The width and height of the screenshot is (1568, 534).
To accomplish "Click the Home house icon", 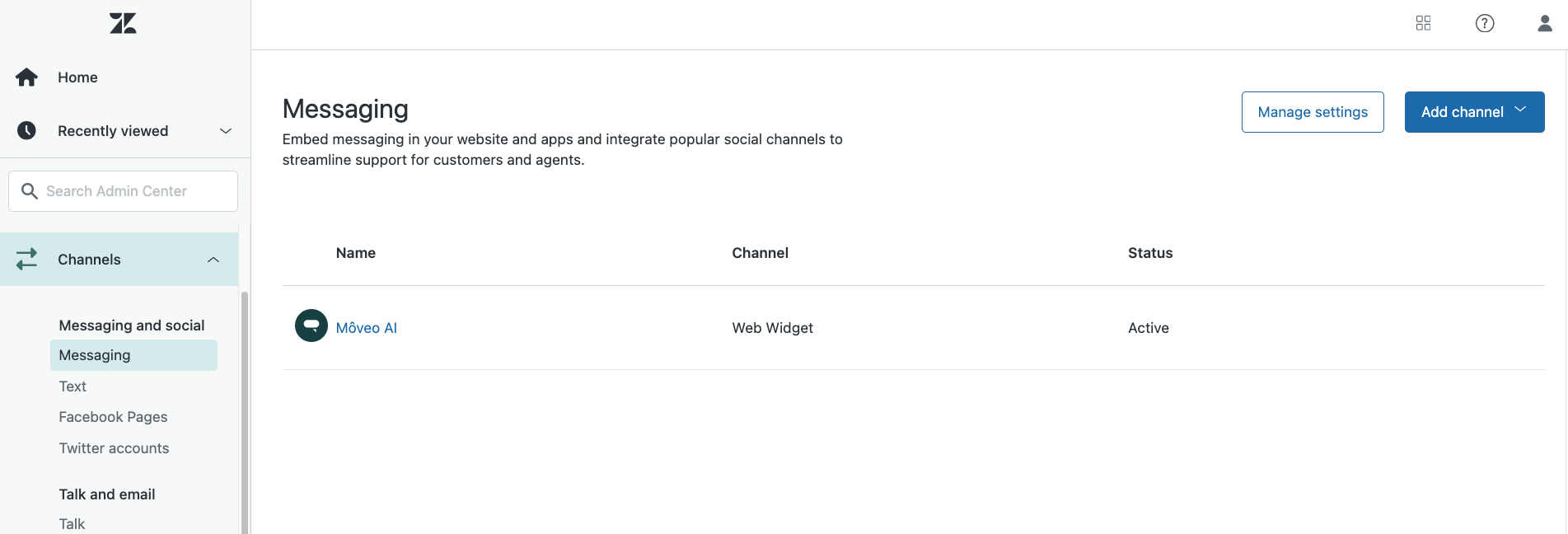I will pos(26,77).
